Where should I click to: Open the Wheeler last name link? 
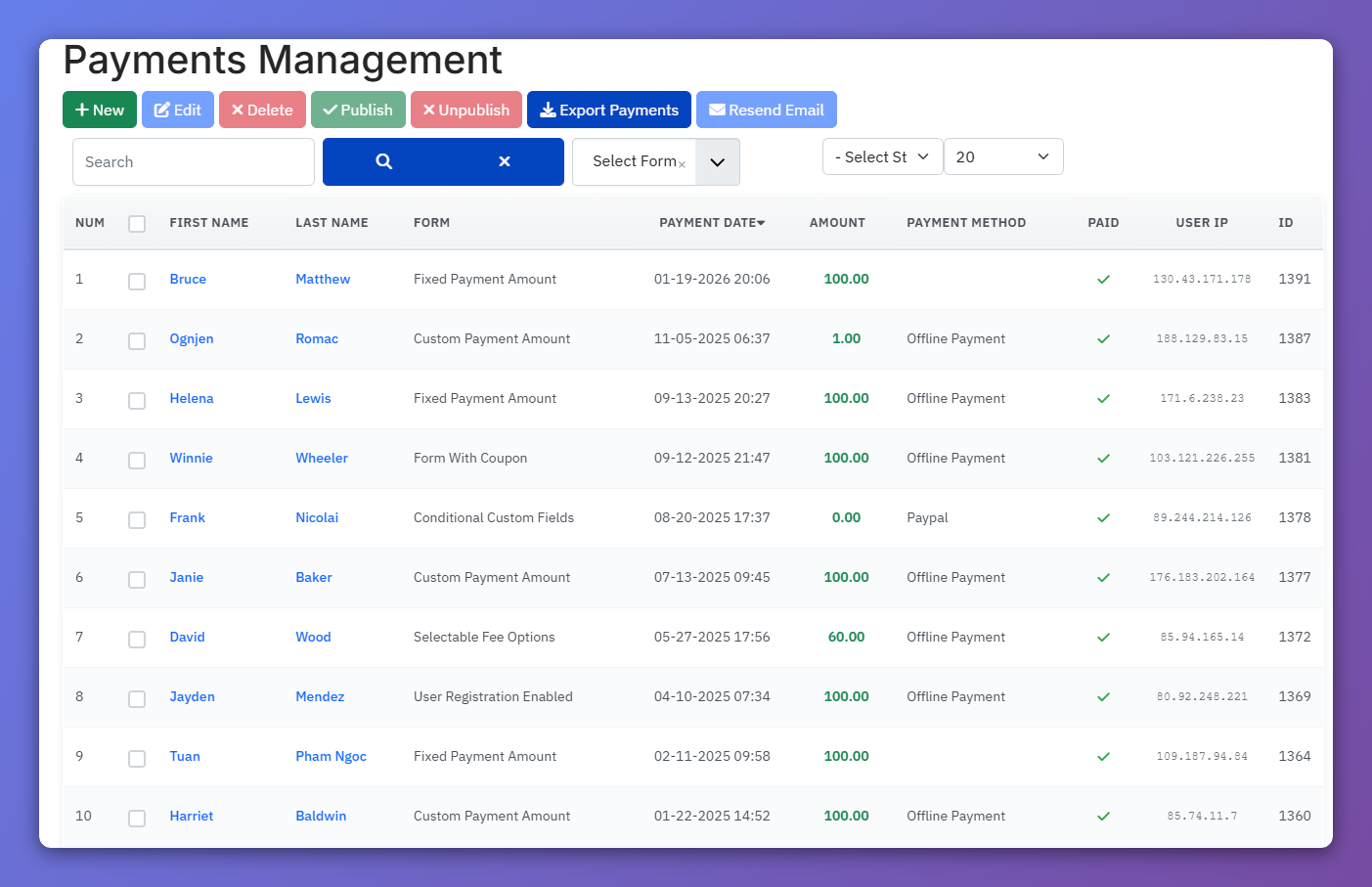coord(322,458)
